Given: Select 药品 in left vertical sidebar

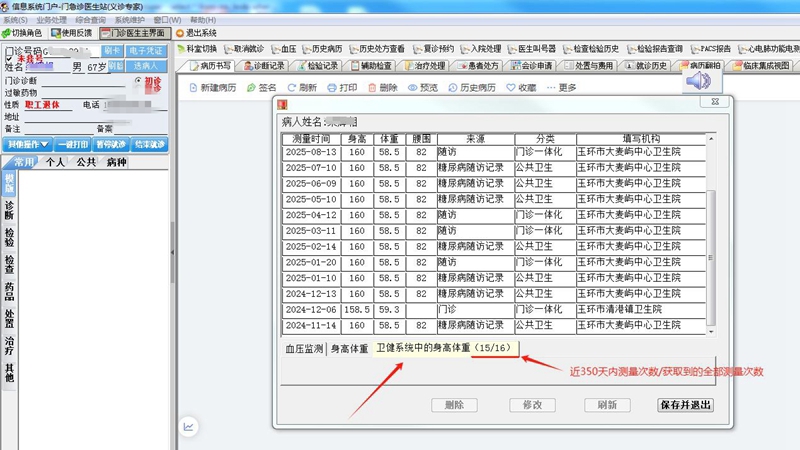Looking at the screenshot, I should click(x=9, y=291).
